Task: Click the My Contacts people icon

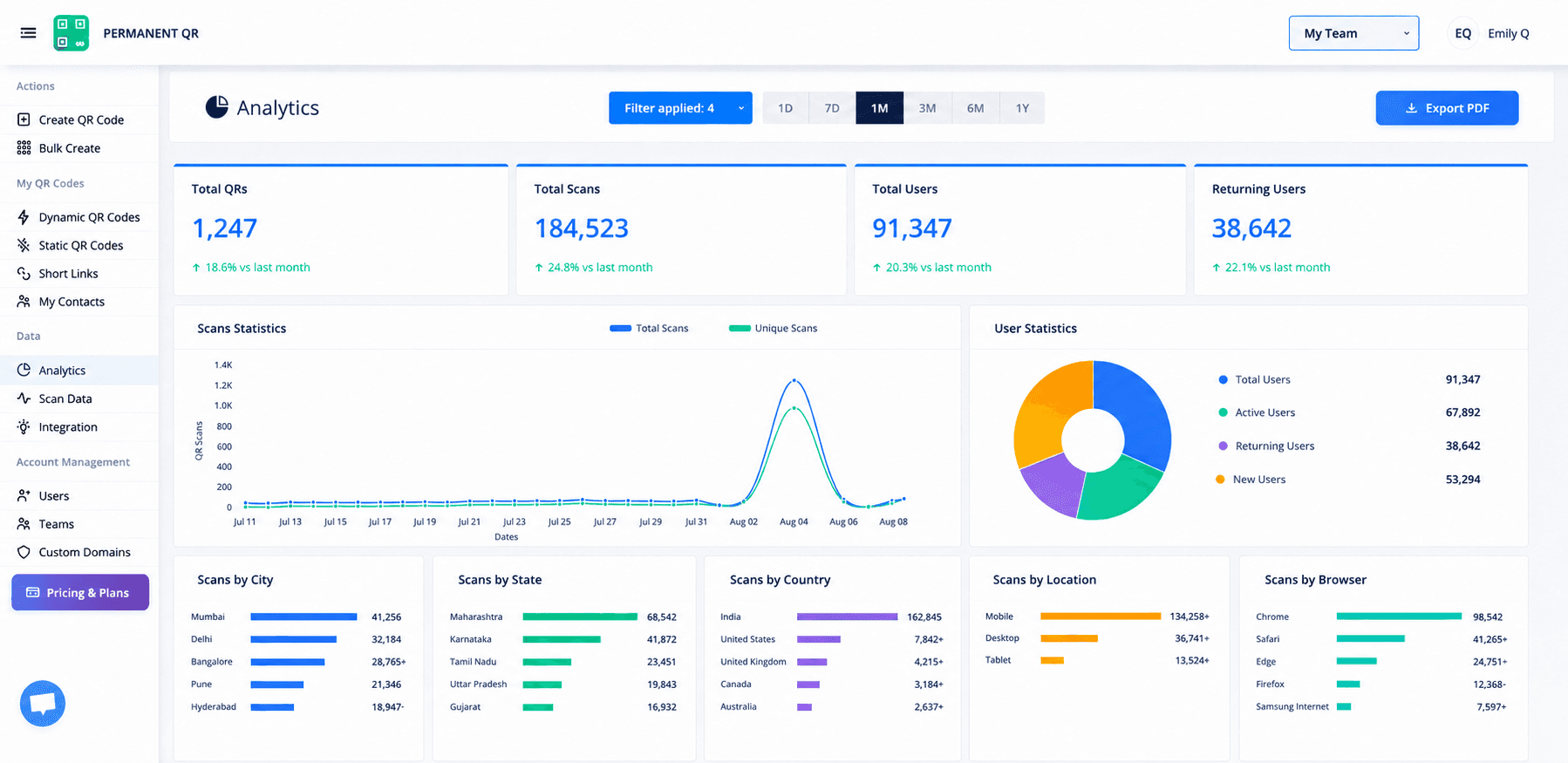Action: (x=24, y=301)
